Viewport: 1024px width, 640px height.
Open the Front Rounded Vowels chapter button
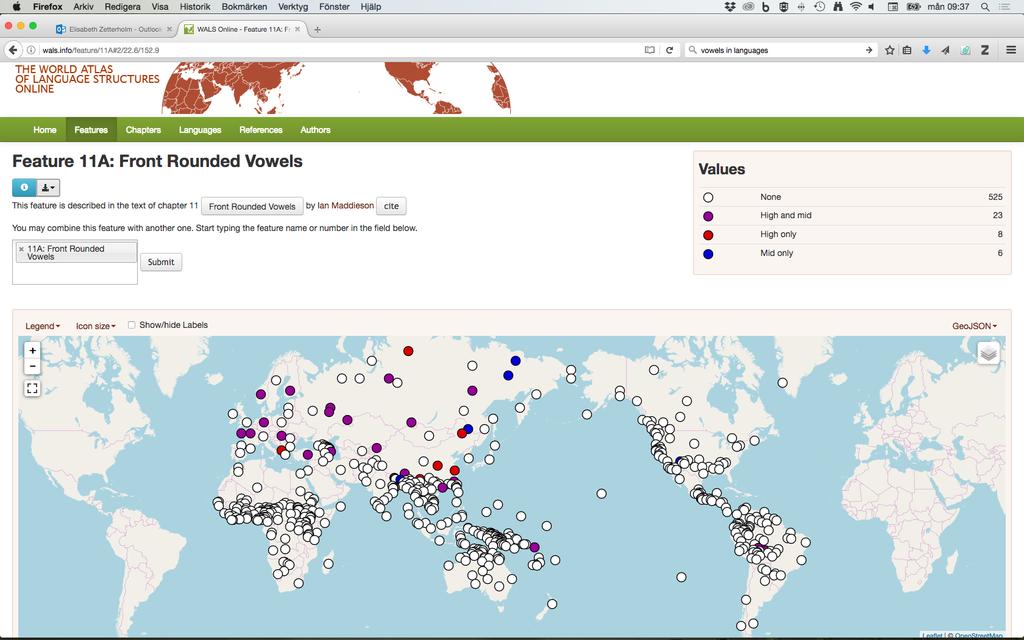[252, 206]
